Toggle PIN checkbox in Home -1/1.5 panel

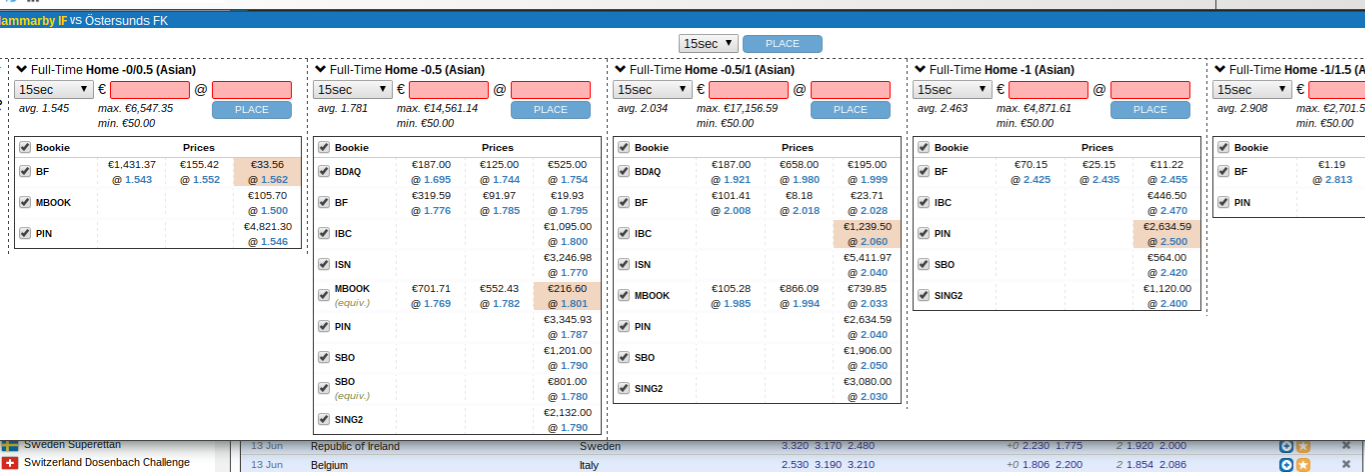pos(1223,202)
